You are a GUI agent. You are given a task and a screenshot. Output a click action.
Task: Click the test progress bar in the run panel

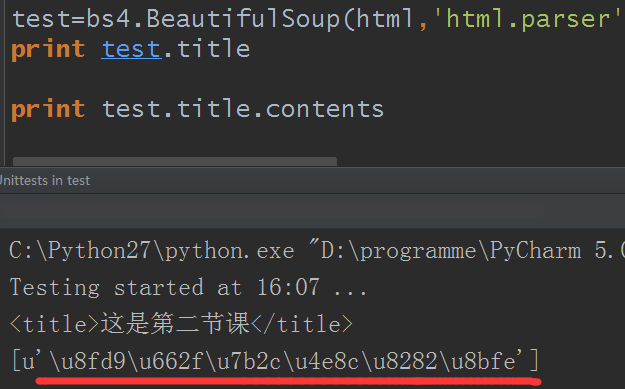tap(271, 211)
